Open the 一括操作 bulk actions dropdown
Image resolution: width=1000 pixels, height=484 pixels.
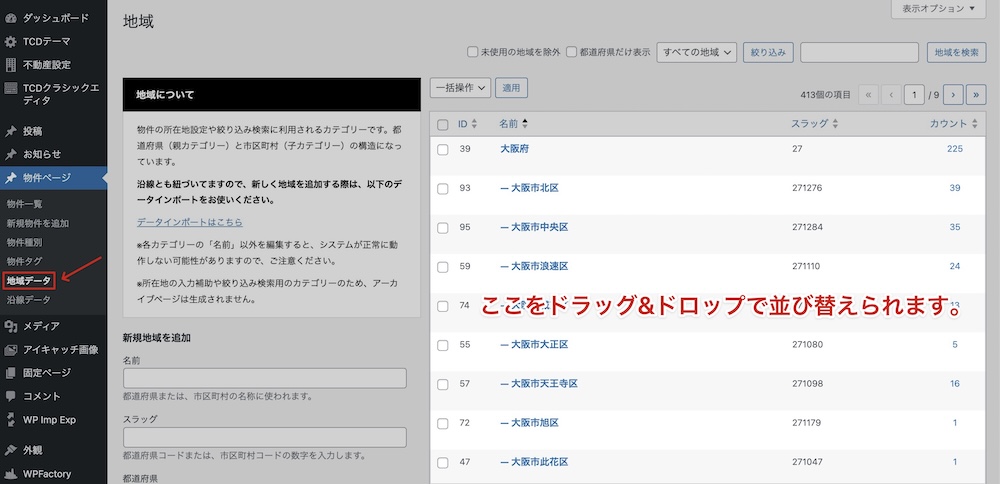pyautogui.click(x=460, y=88)
